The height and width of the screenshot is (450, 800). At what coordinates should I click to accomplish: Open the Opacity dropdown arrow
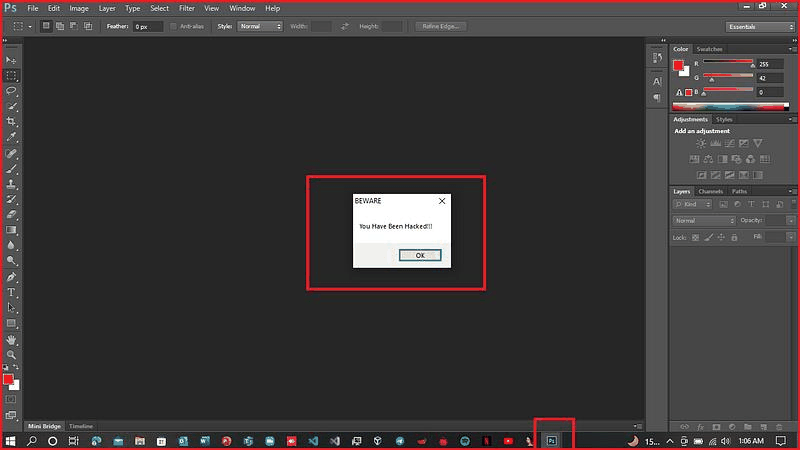(790, 220)
